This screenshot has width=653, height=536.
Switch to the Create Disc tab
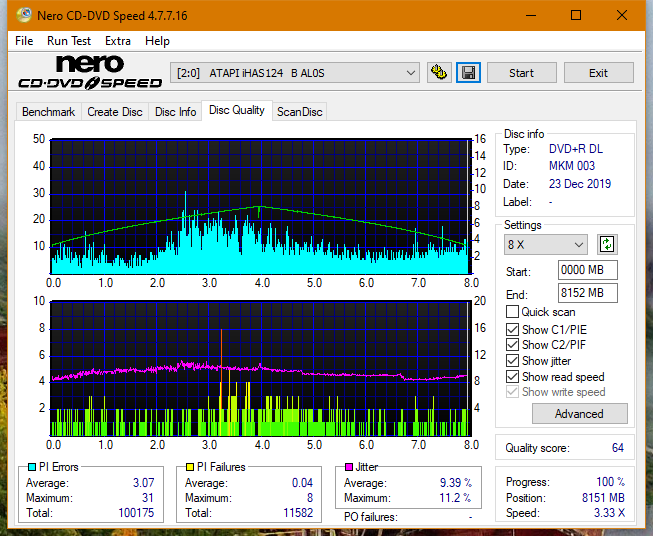[x=115, y=112]
